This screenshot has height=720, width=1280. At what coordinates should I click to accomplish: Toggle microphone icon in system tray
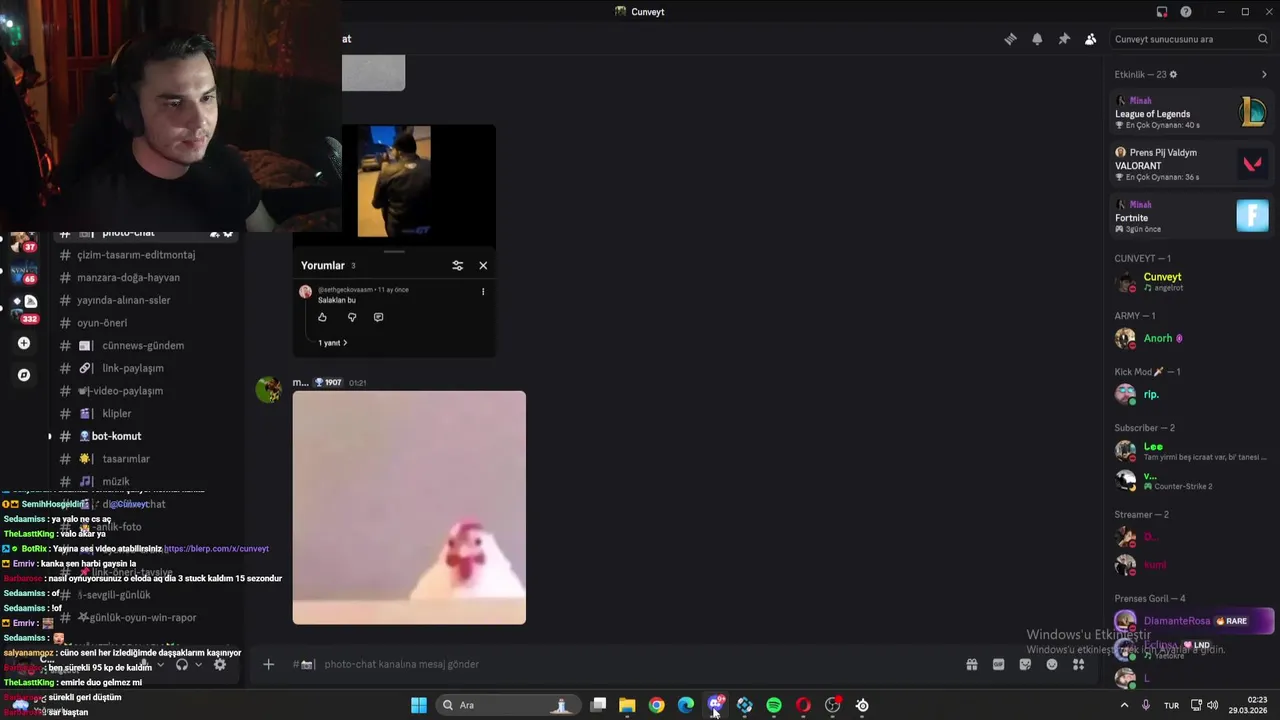(1146, 705)
